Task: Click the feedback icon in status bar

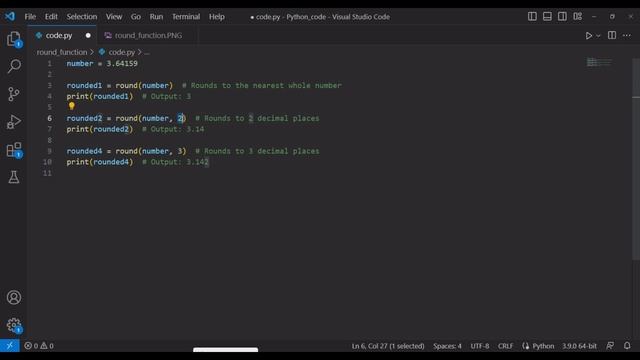Action: pos(610,346)
